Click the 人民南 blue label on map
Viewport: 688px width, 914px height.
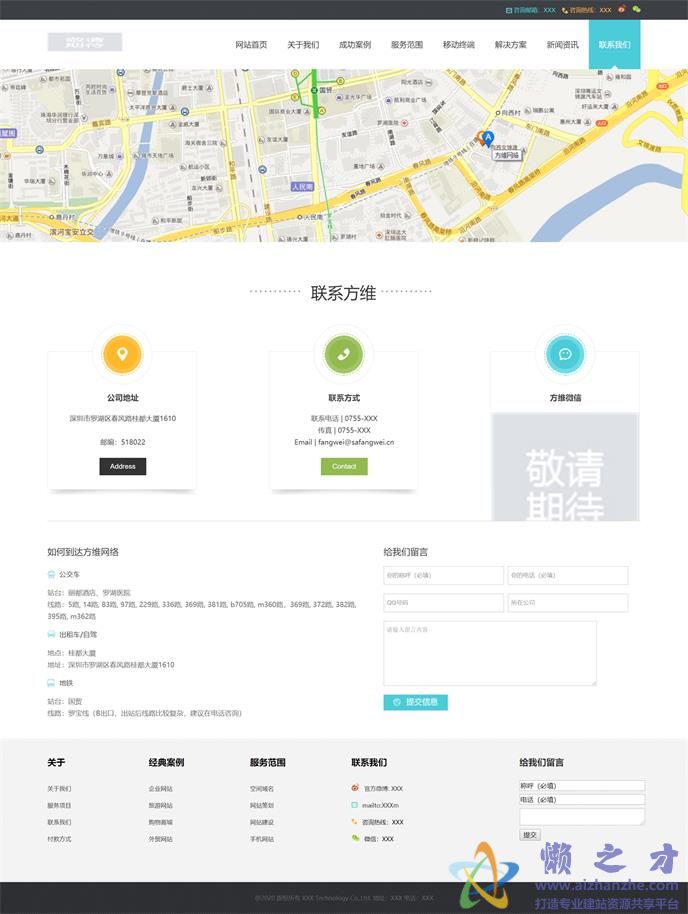pos(303,187)
